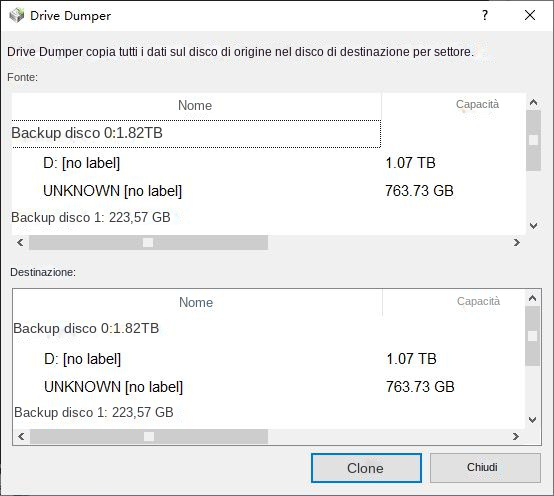Select Backup disco 1: 223,57 GB in Fonte
The width and height of the screenshot is (554, 496).
pyautogui.click(x=91, y=217)
